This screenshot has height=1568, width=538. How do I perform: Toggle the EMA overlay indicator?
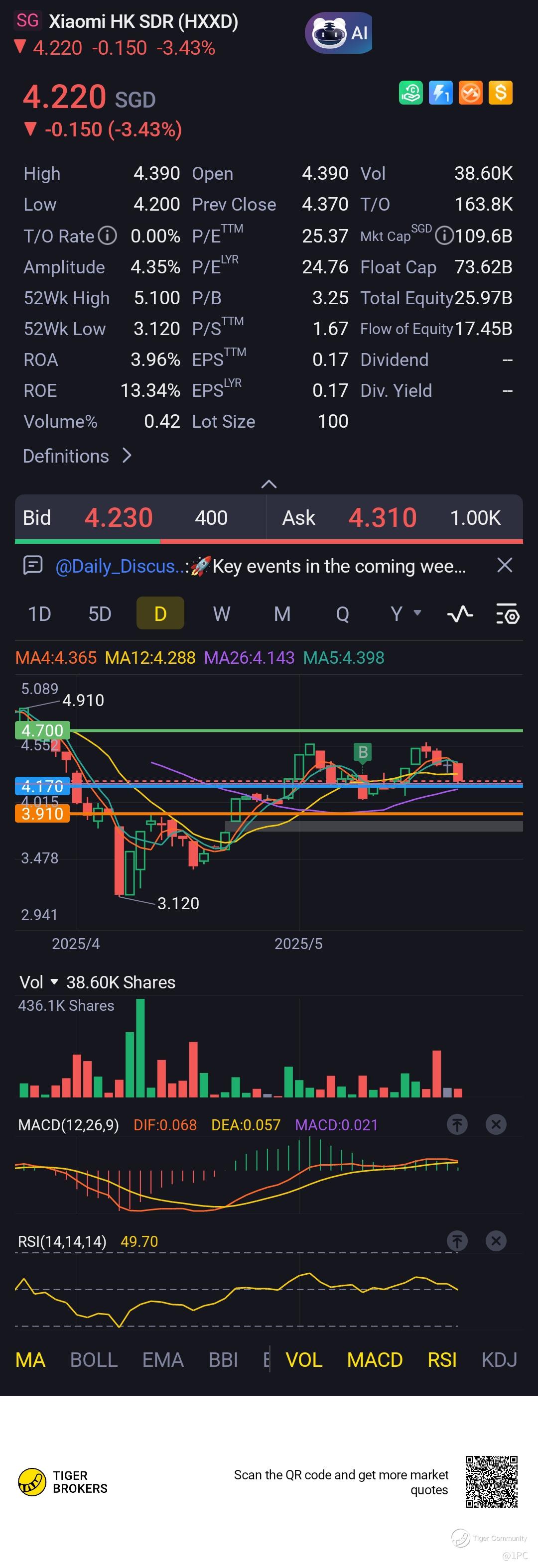tap(163, 1360)
